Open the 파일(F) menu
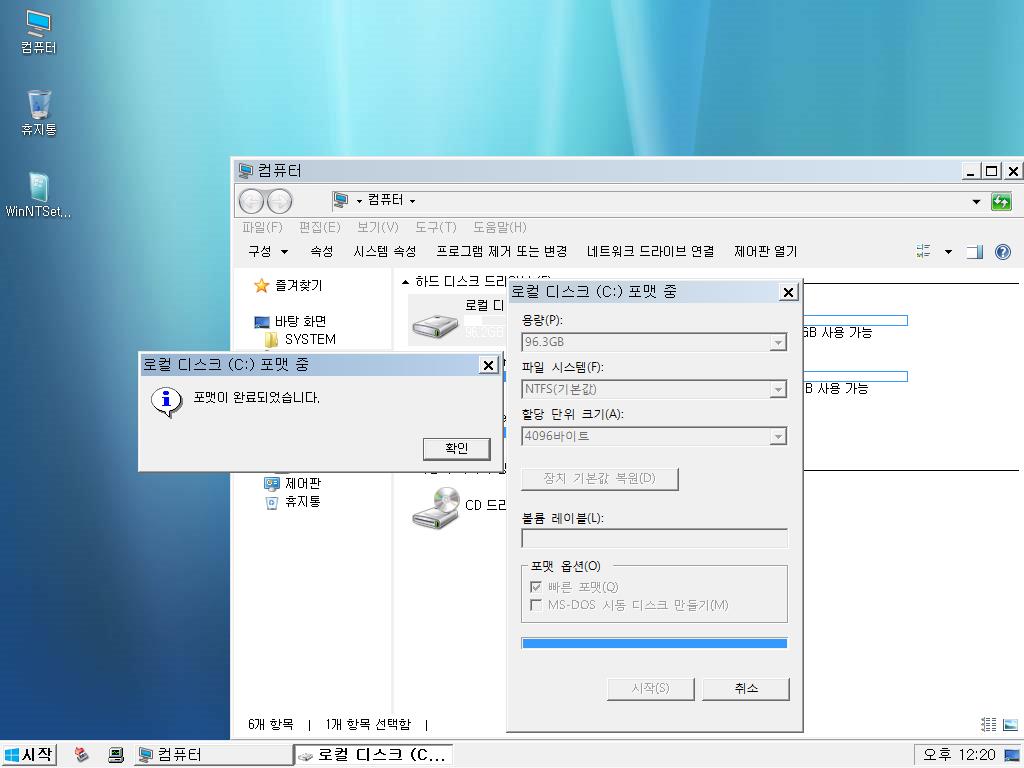 pos(262,227)
